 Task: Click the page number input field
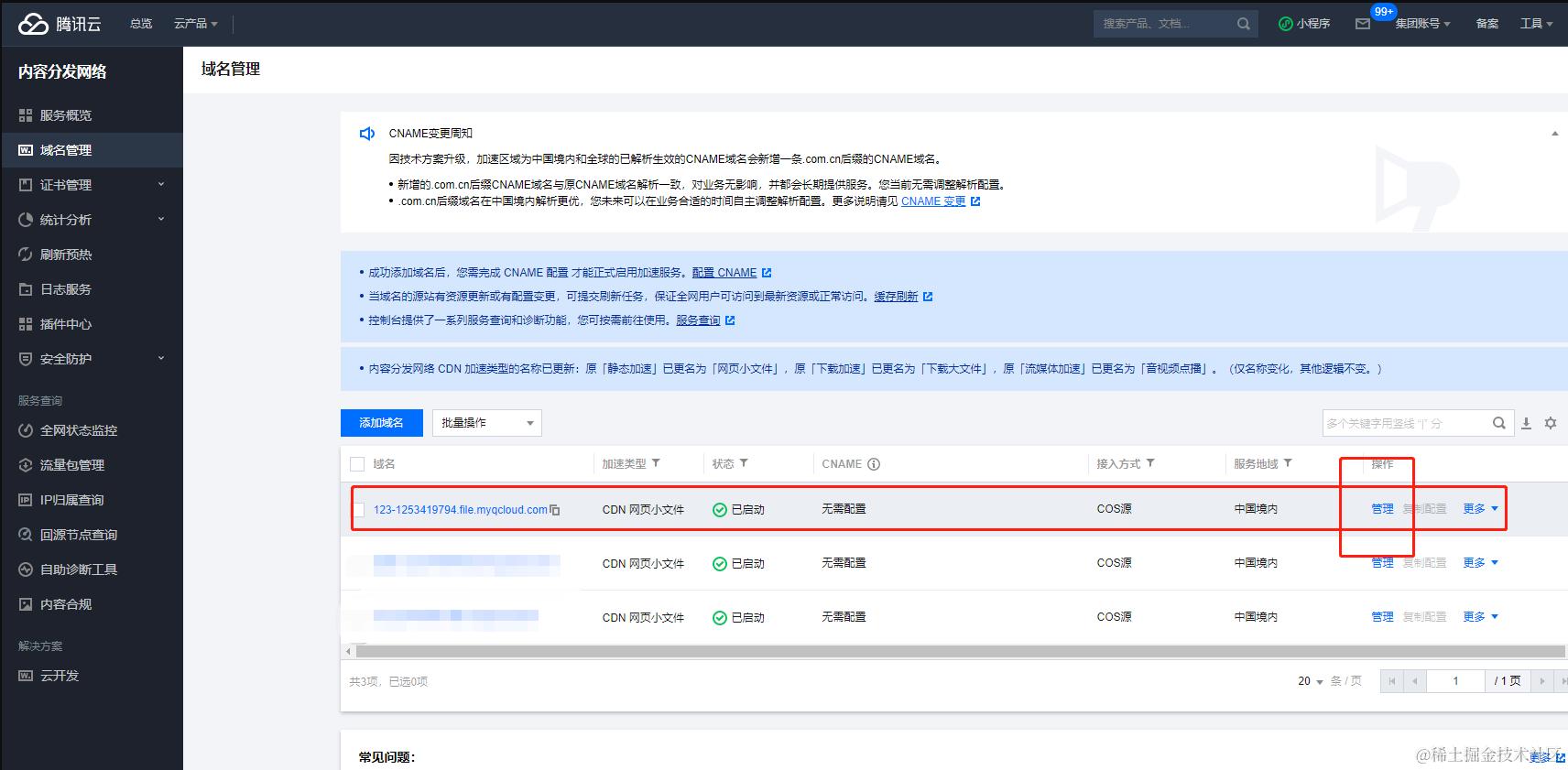(x=1455, y=681)
